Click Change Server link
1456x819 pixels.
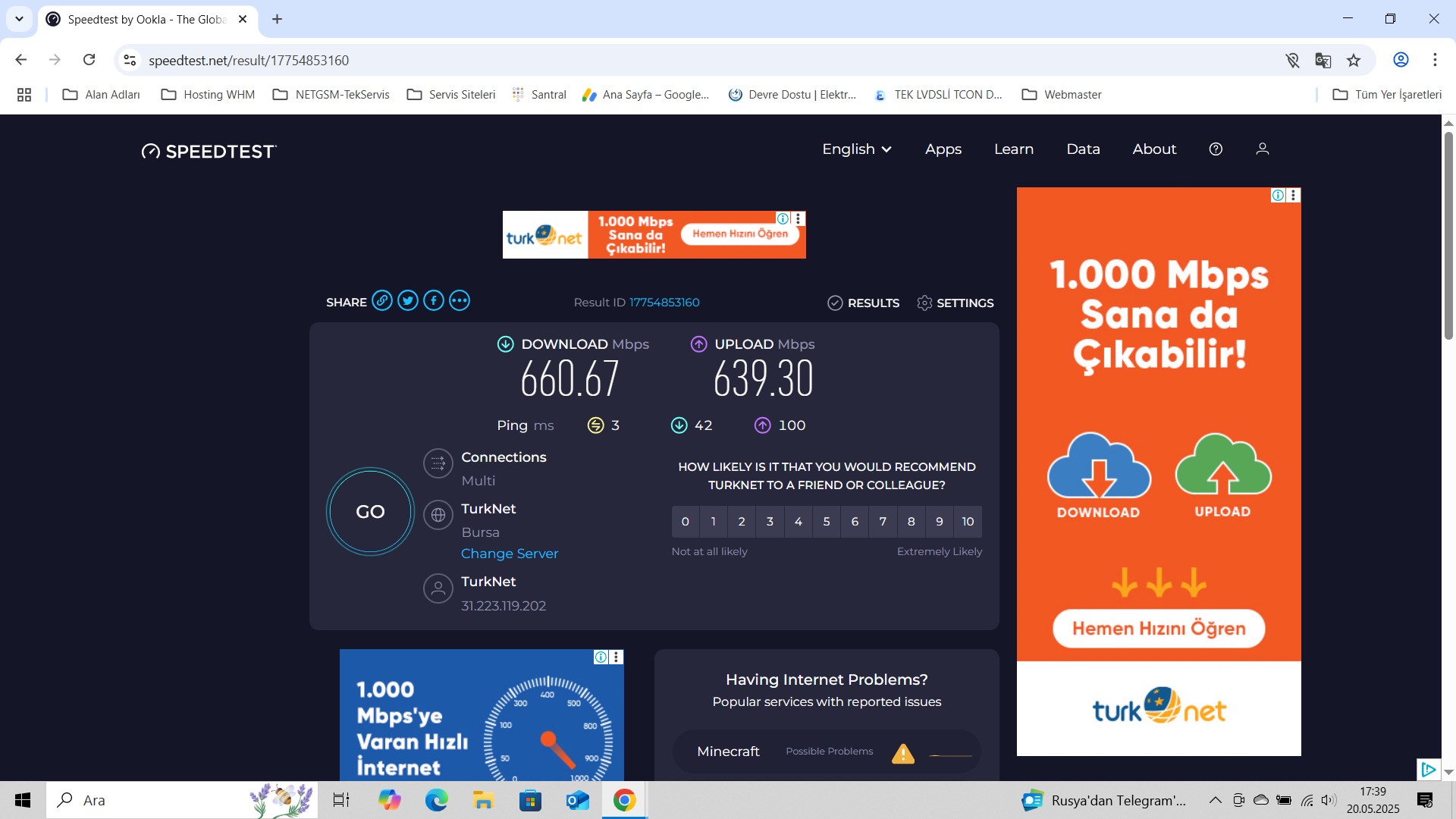tap(510, 554)
